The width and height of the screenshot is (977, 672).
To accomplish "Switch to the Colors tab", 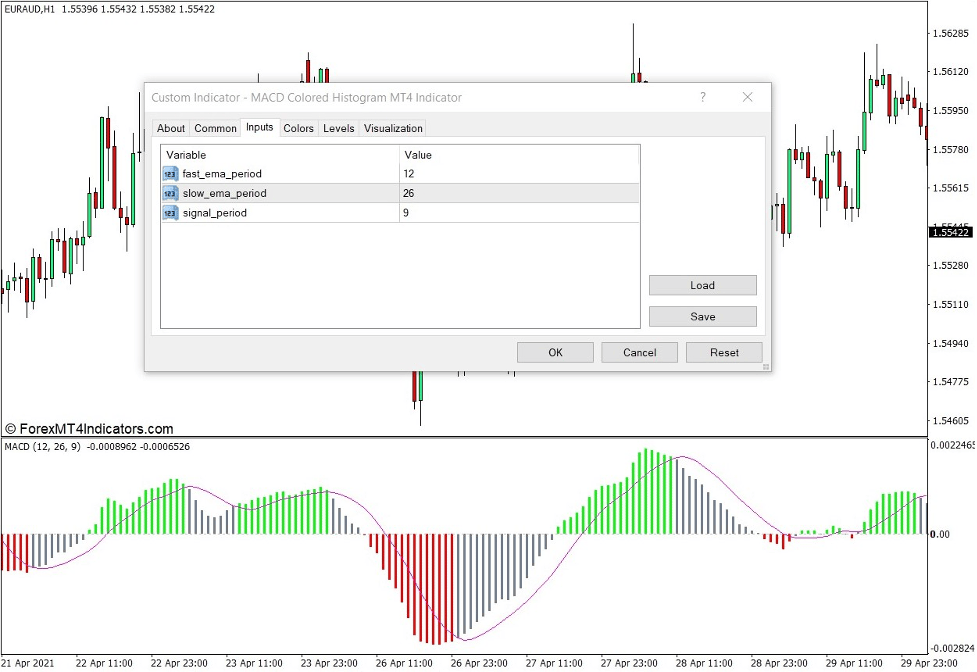I will [298, 128].
